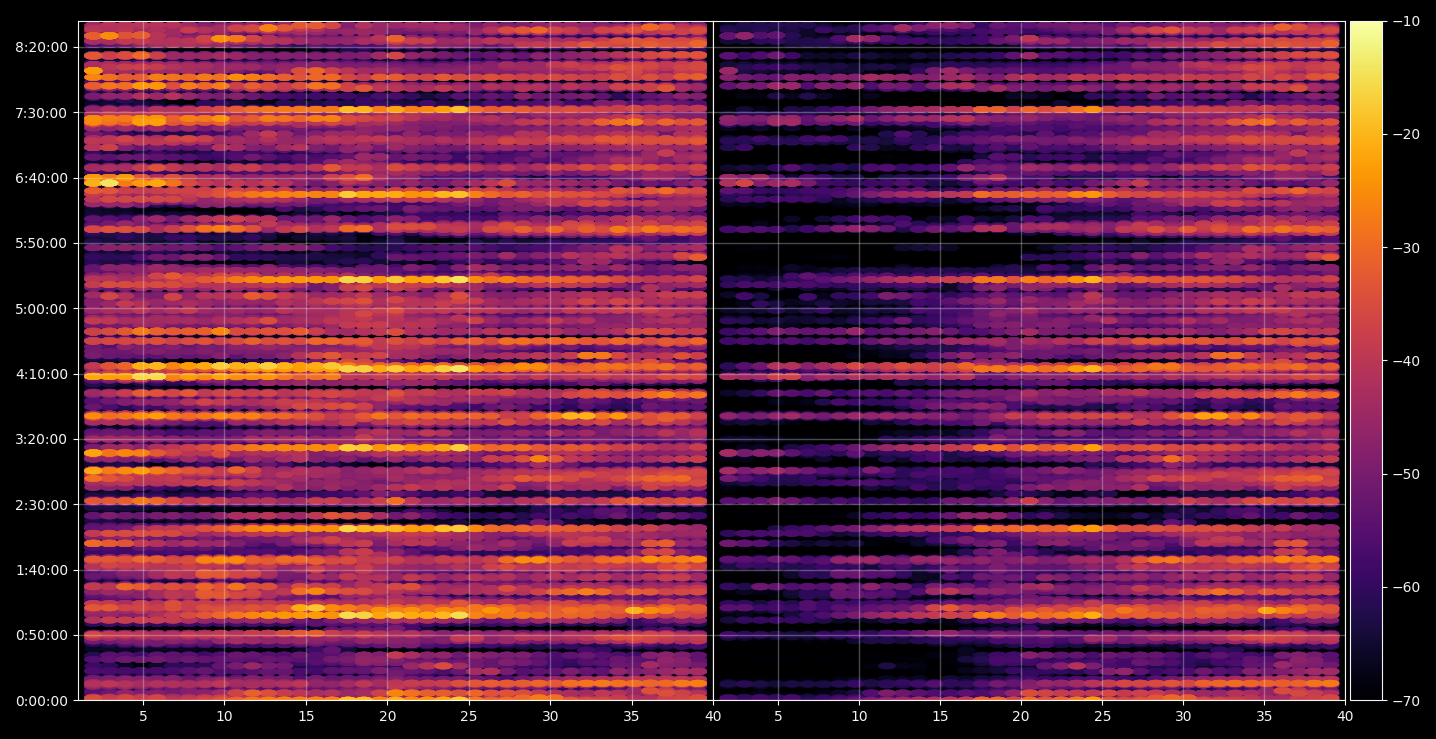This screenshot has height=739, width=1436.
Task: Select the 1:40:00 y-axis tick label
Action: tap(42, 570)
